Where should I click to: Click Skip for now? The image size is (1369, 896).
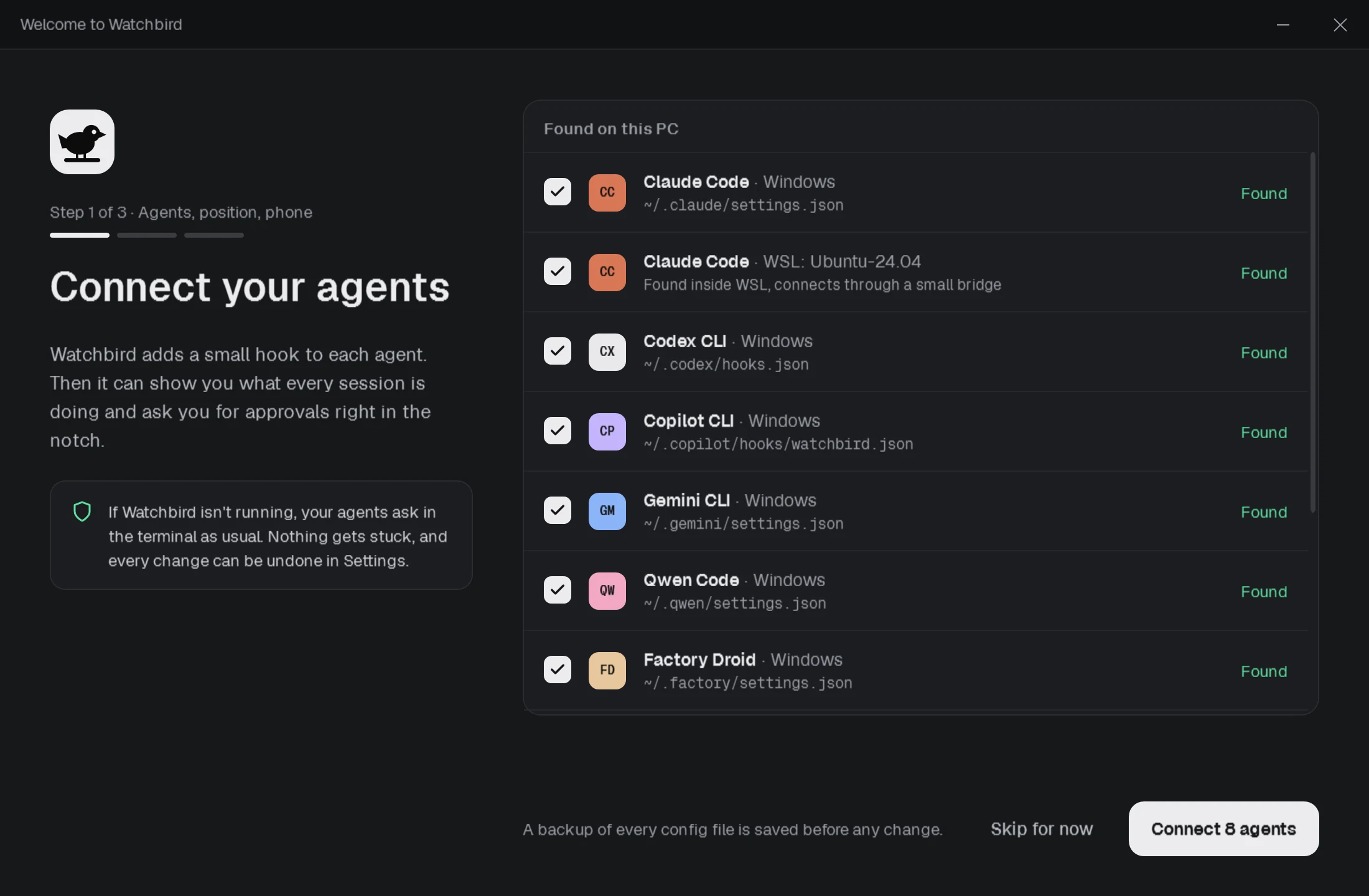click(1042, 829)
